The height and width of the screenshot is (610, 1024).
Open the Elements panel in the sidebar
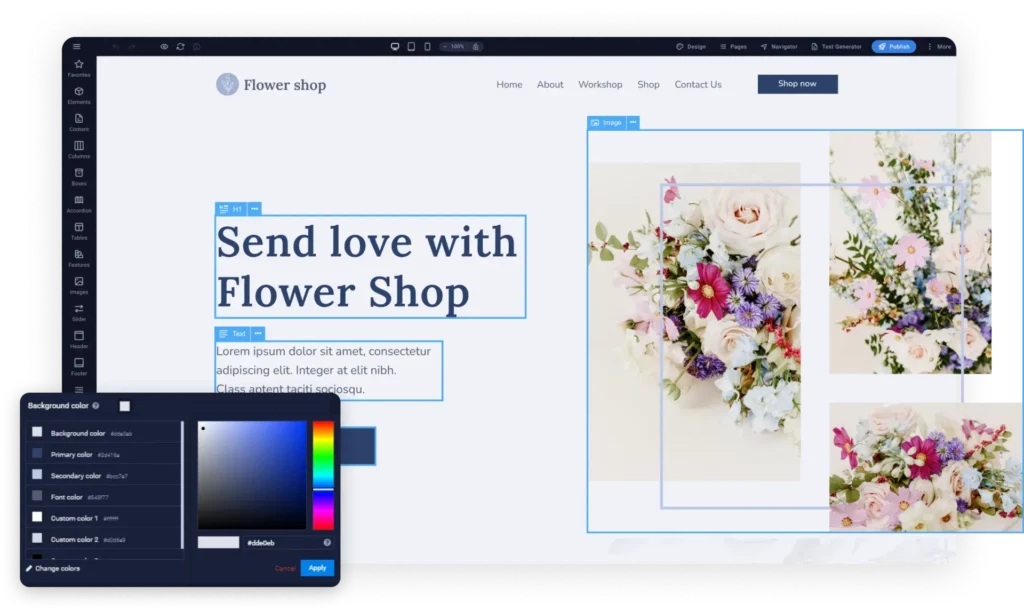tap(79, 94)
